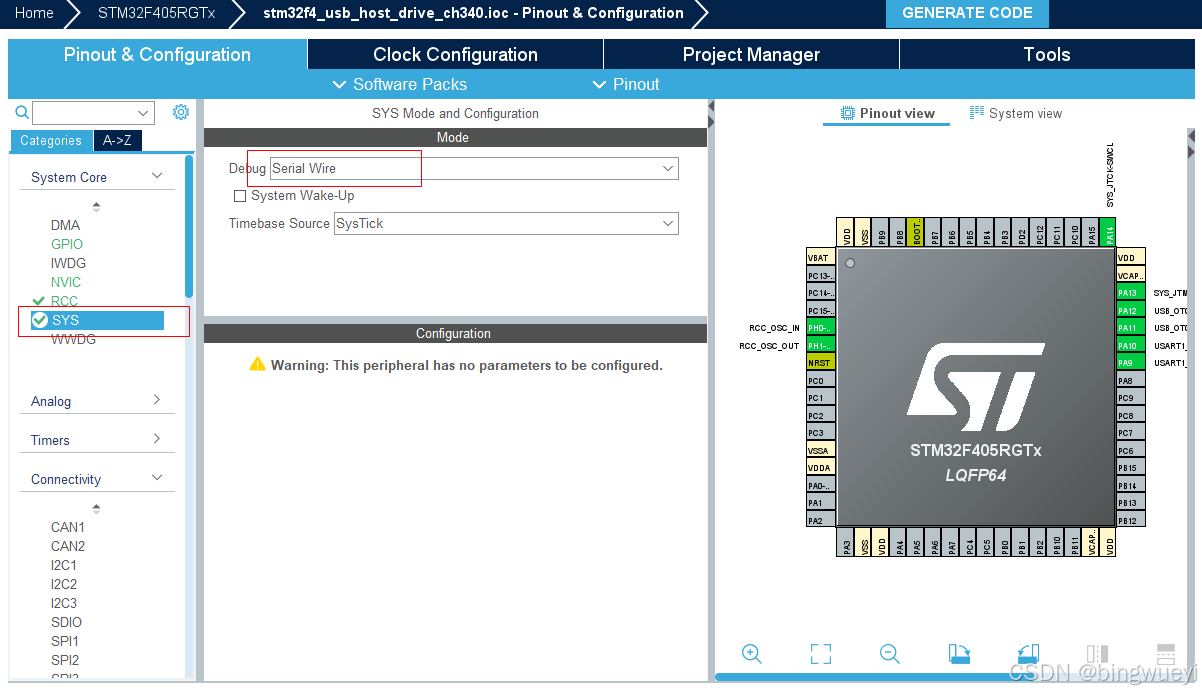The width and height of the screenshot is (1202, 692).
Task: Click the PA11 pin on the chip
Action: (x=1130, y=328)
